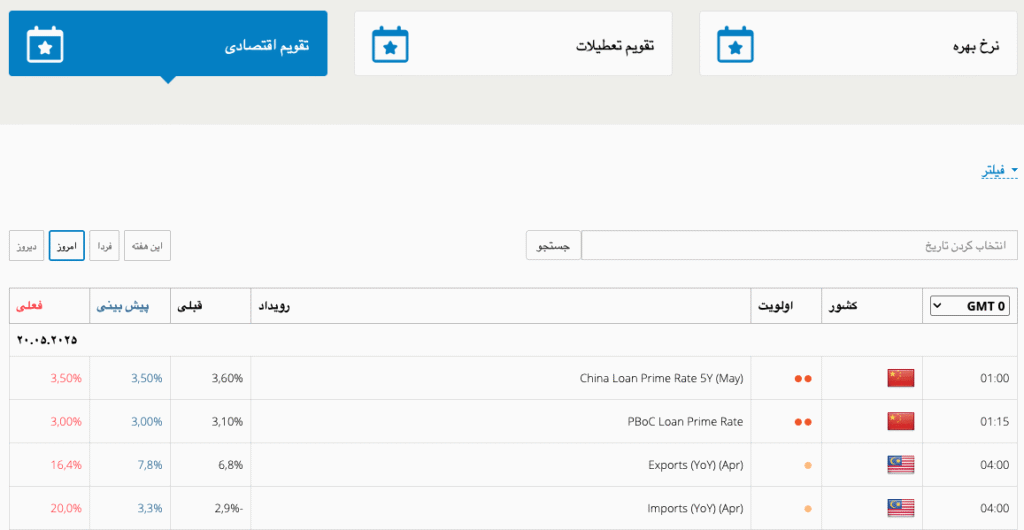Click Malaysia flag in Exports (YoY) row

pos(901,465)
